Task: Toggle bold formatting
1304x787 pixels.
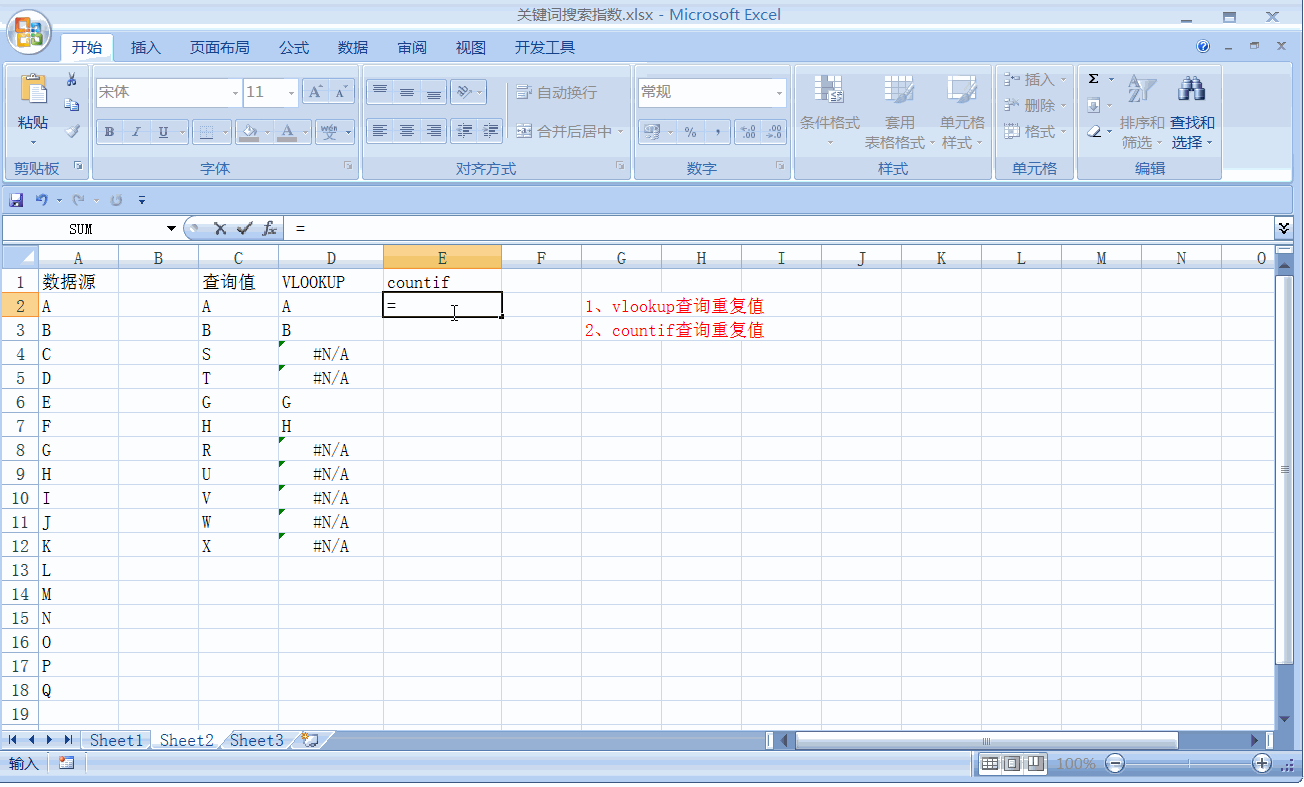Action: tap(109, 132)
